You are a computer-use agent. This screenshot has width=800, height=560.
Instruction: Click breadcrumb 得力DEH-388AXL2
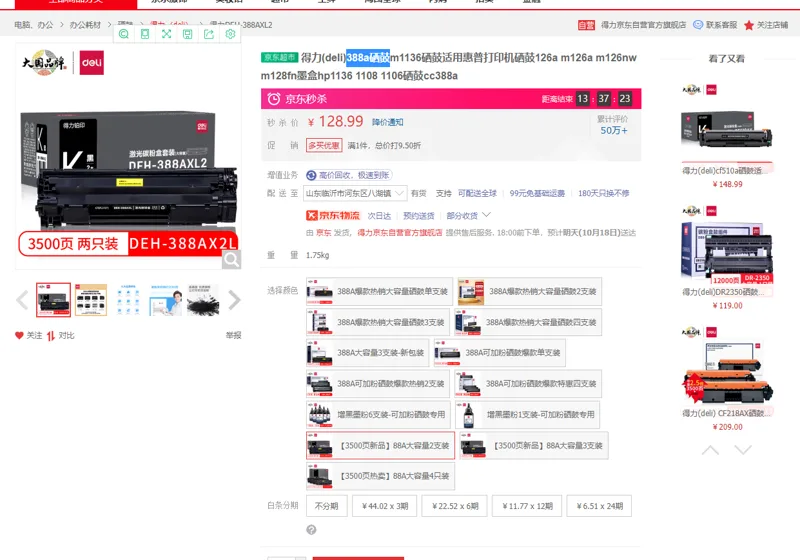click(241, 24)
